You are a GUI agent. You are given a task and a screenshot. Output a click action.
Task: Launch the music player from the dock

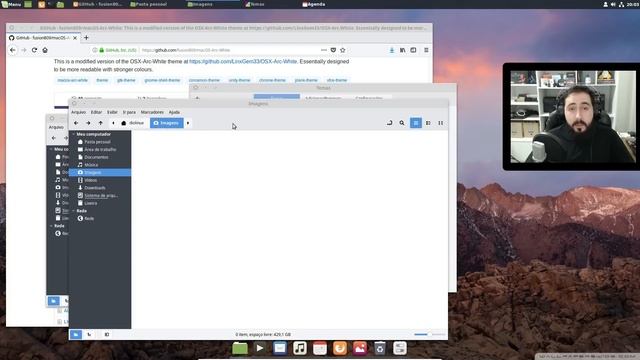300,348
